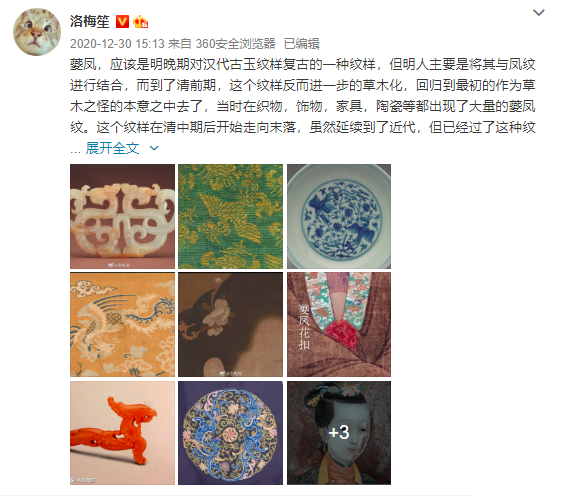Open white jade dragon carving image
562x496 pixels.
[x=123, y=216]
